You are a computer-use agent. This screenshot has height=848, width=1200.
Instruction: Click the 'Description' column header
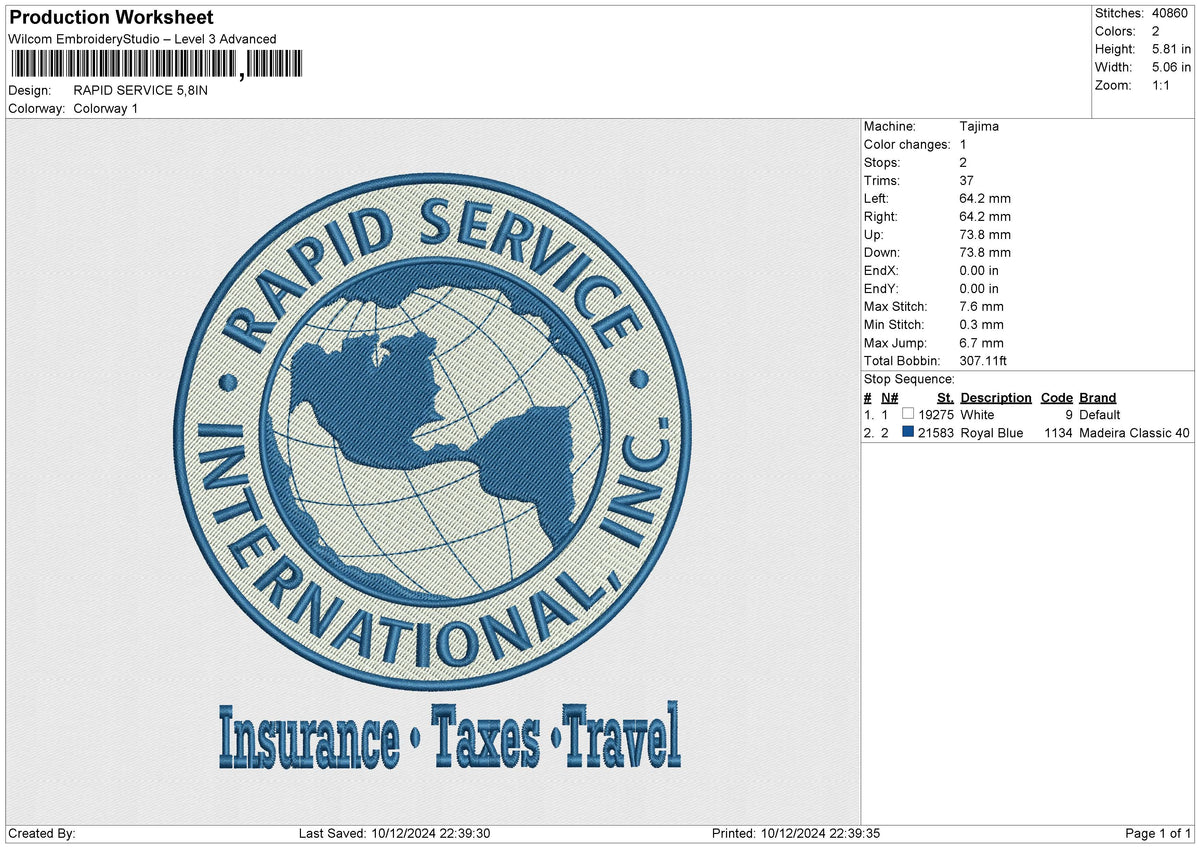(x=996, y=397)
